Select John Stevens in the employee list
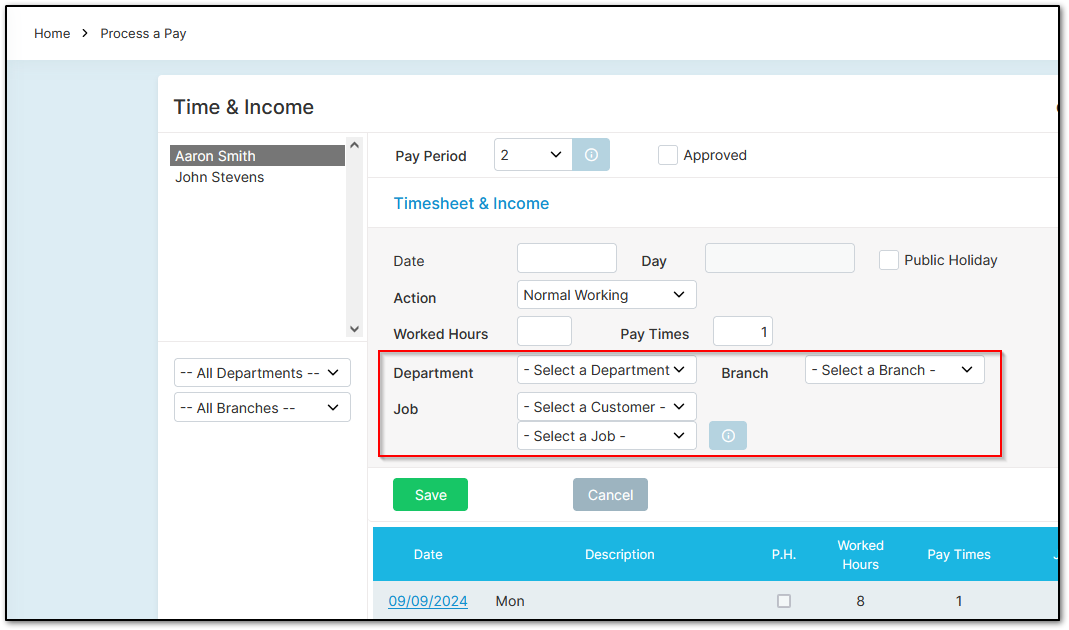The width and height of the screenshot is (1069, 630). pyautogui.click(x=220, y=177)
